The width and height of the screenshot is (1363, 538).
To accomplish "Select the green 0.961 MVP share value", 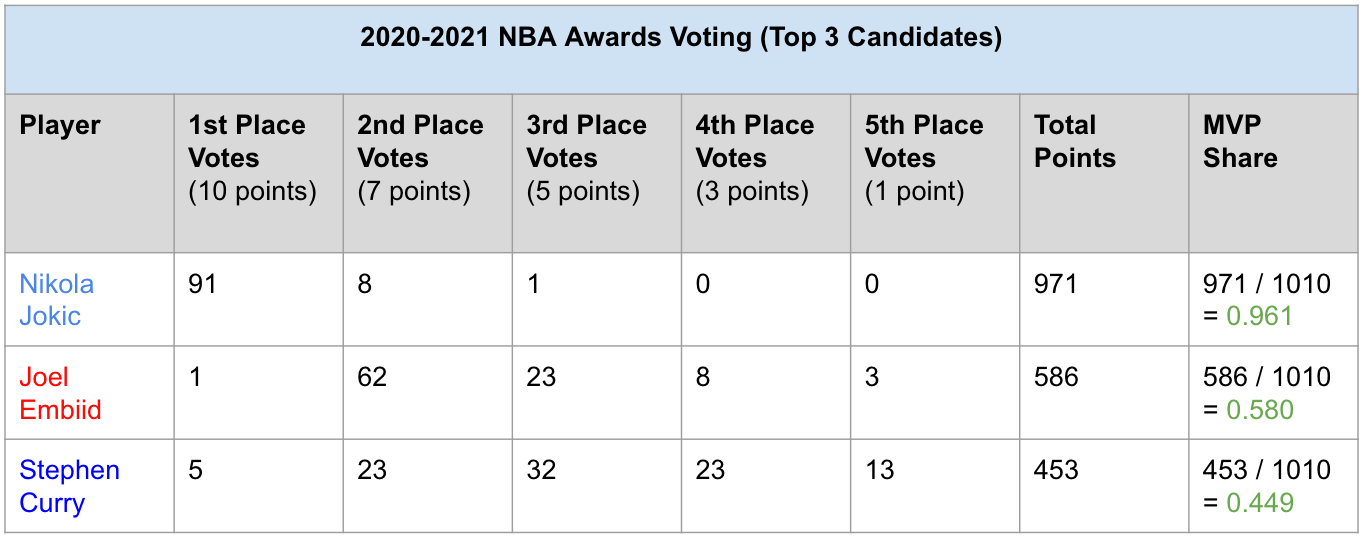I will click(1259, 316).
